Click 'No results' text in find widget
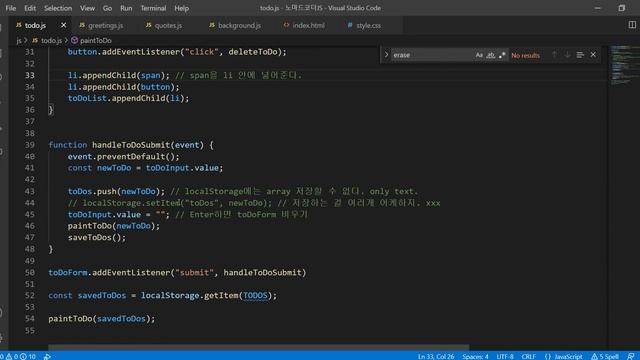This screenshot has width=640, height=360. click(525, 55)
